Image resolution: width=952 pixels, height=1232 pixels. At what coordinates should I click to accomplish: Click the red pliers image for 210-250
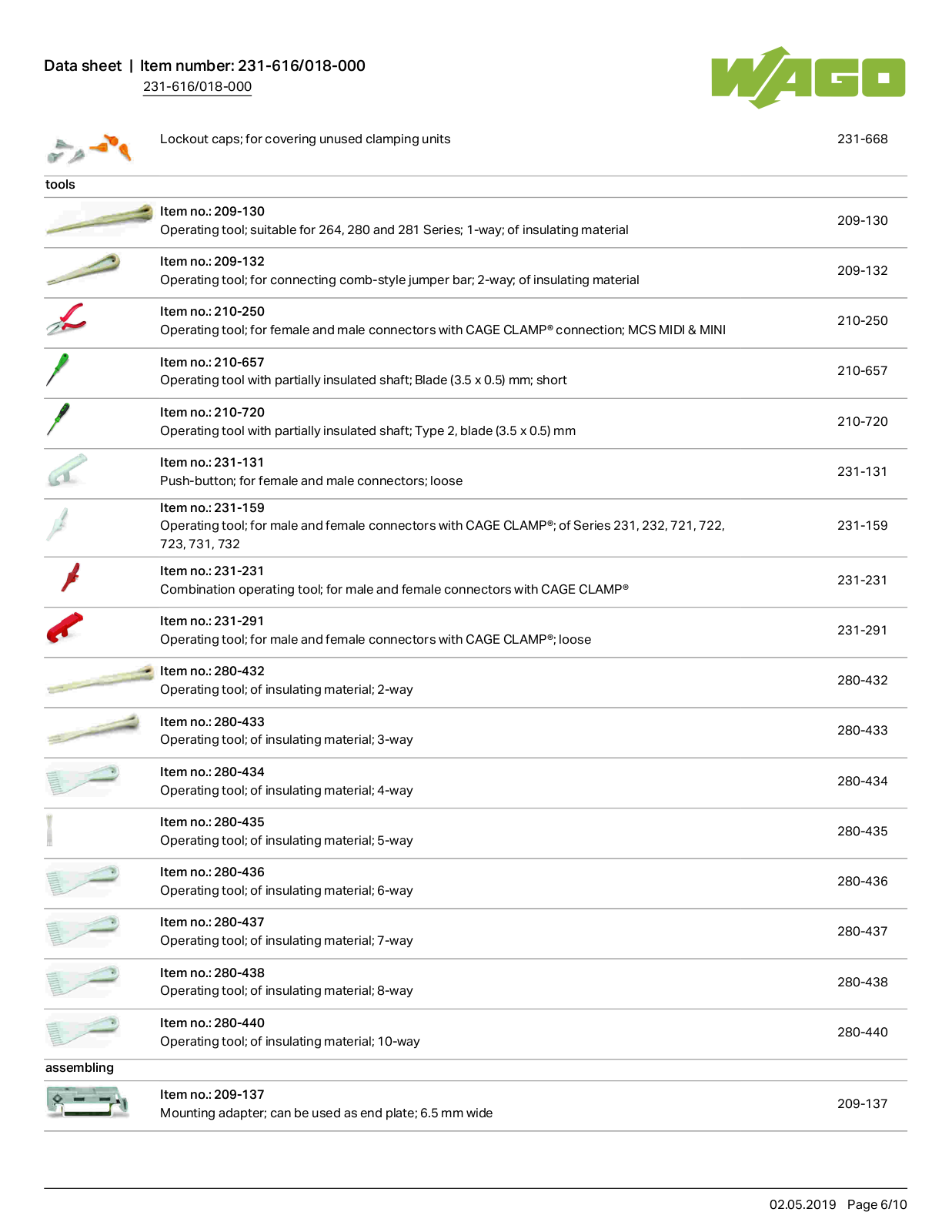pyautogui.click(x=66, y=319)
